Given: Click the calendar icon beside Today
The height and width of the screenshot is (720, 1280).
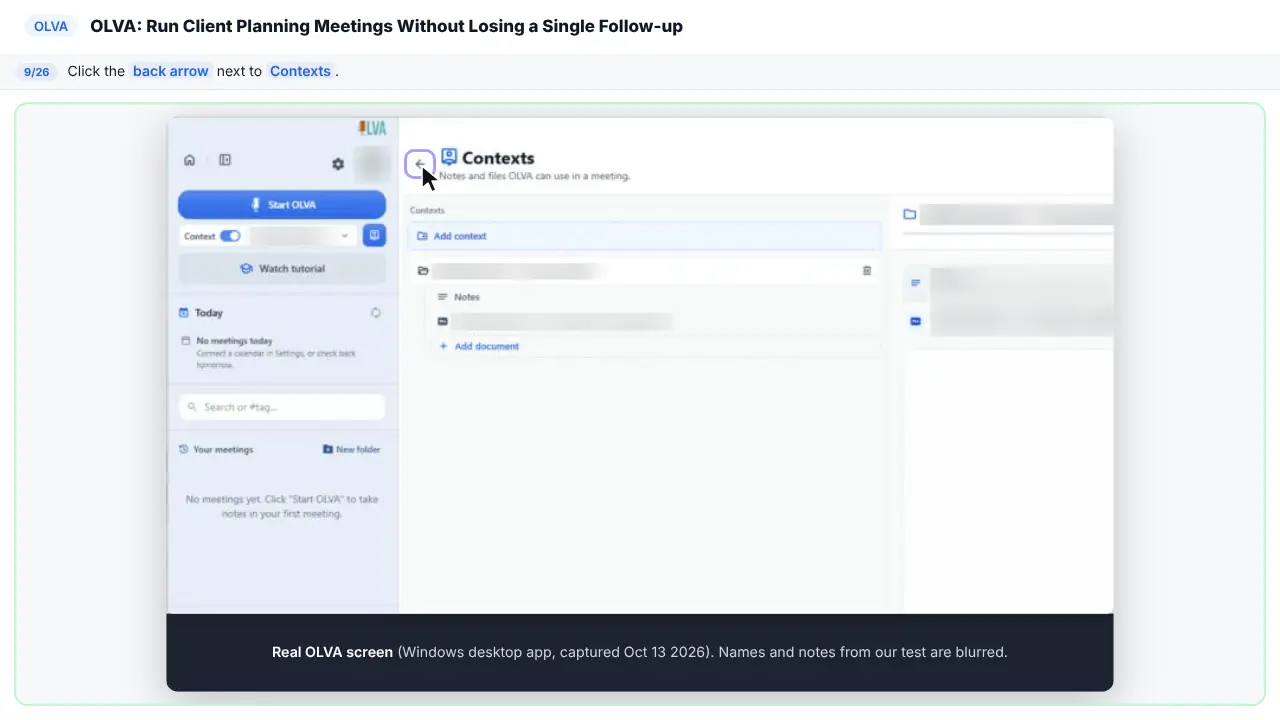Looking at the screenshot, I should (x=184, y=313).
